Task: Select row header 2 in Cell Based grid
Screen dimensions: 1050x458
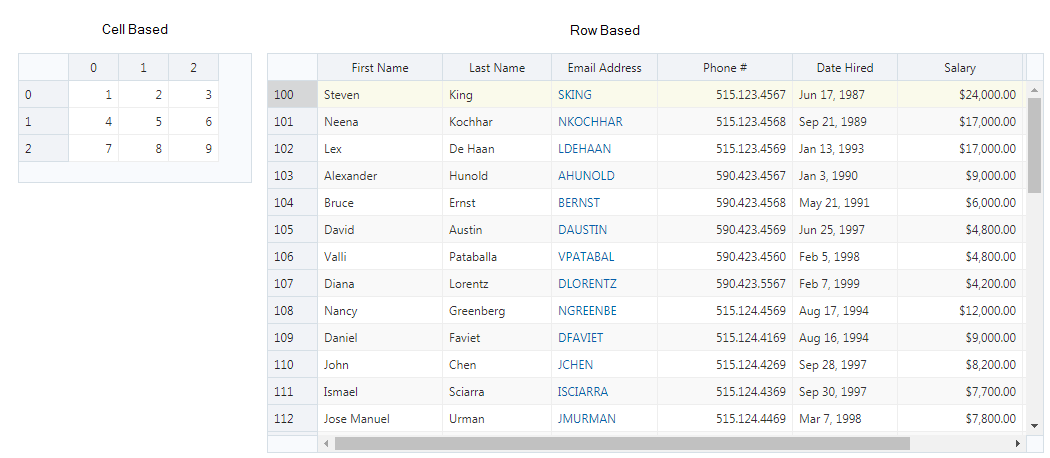Action: pos(44,149)
